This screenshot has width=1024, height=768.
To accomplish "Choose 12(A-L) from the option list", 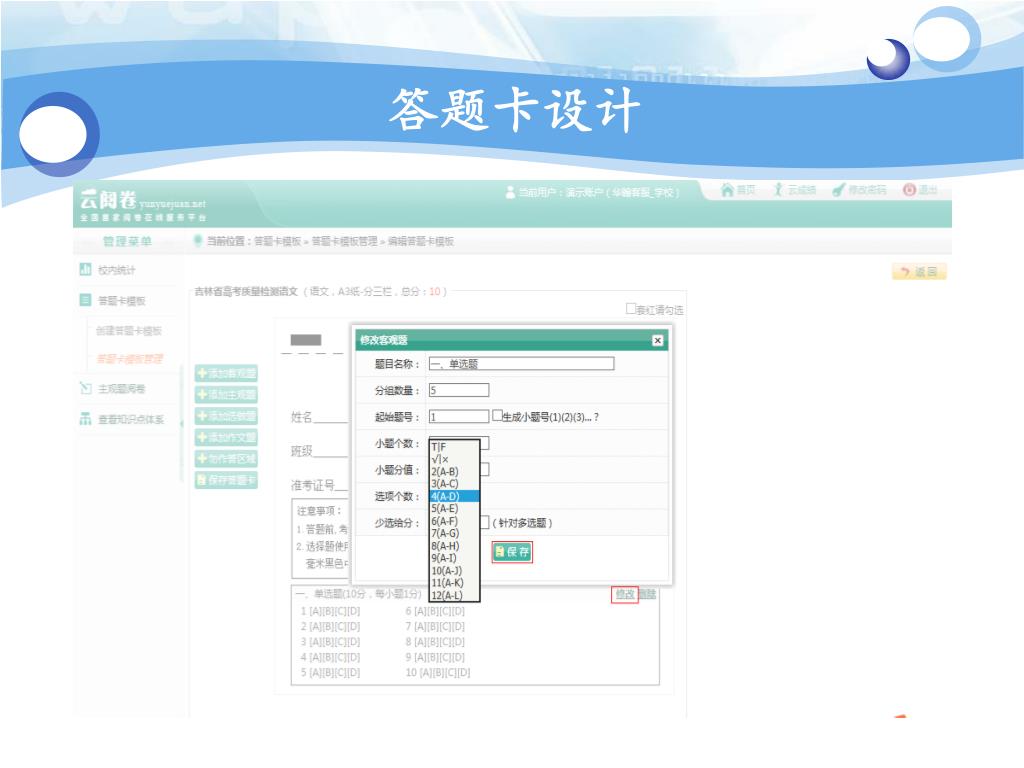I will click(454, 596).
